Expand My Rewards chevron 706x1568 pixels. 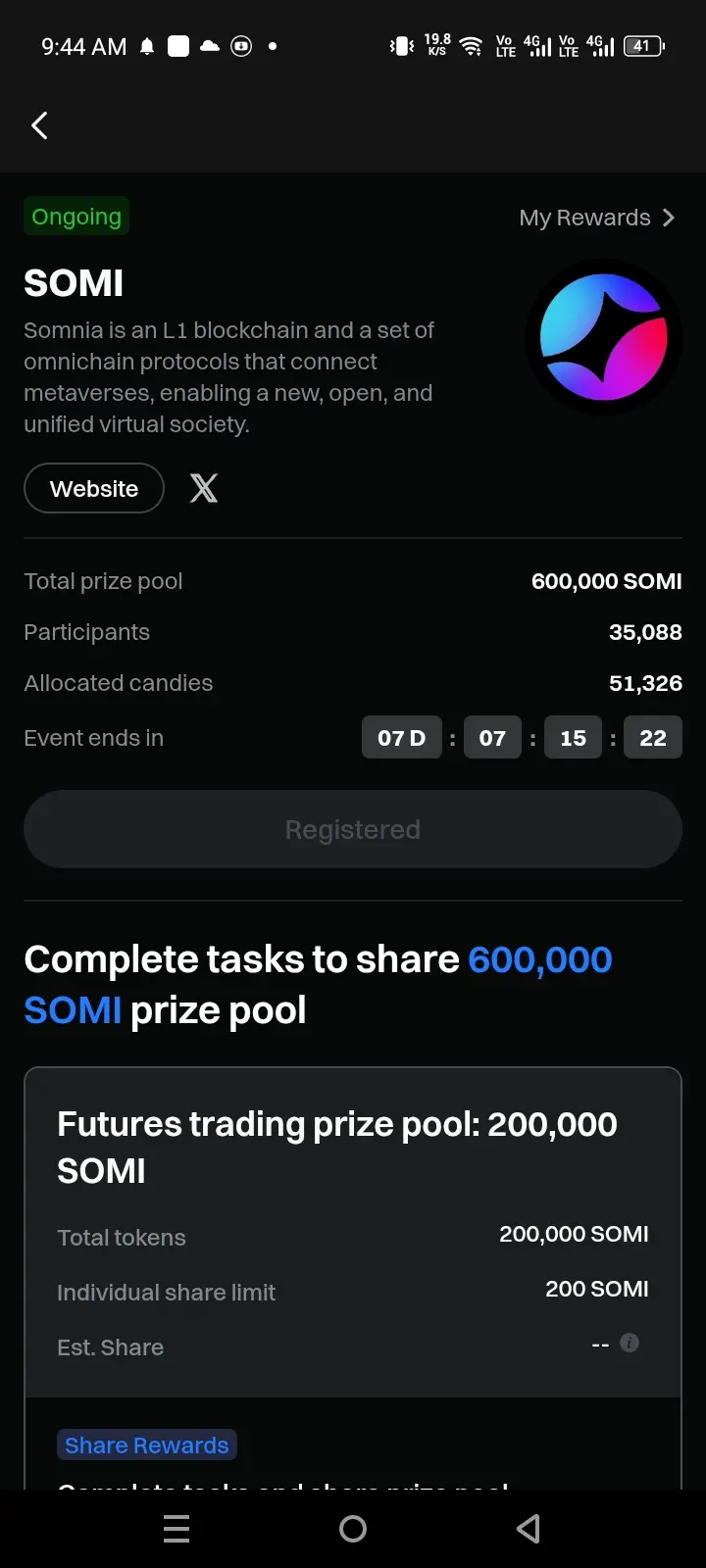pyautogui.click(x=669, y=218)
